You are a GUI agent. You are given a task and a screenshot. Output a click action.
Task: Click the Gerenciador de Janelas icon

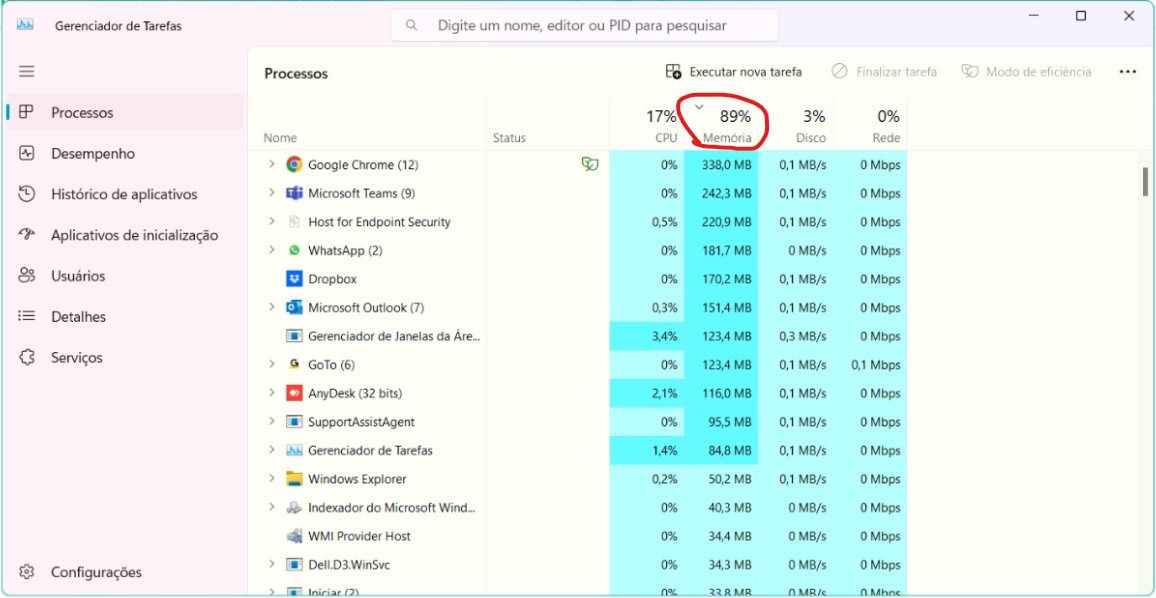point(294,336)
